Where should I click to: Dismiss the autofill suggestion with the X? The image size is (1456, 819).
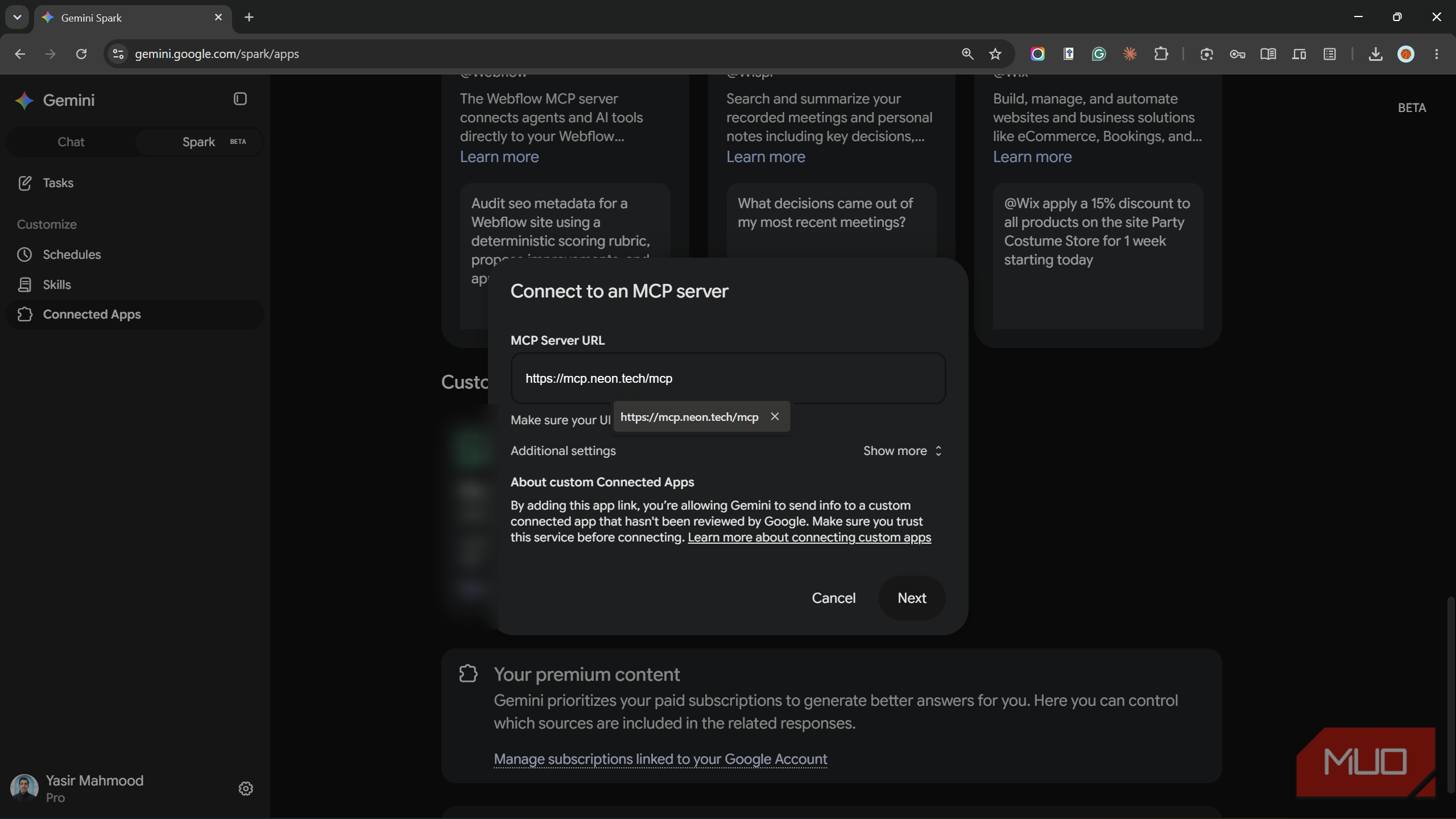click(775, 416)
